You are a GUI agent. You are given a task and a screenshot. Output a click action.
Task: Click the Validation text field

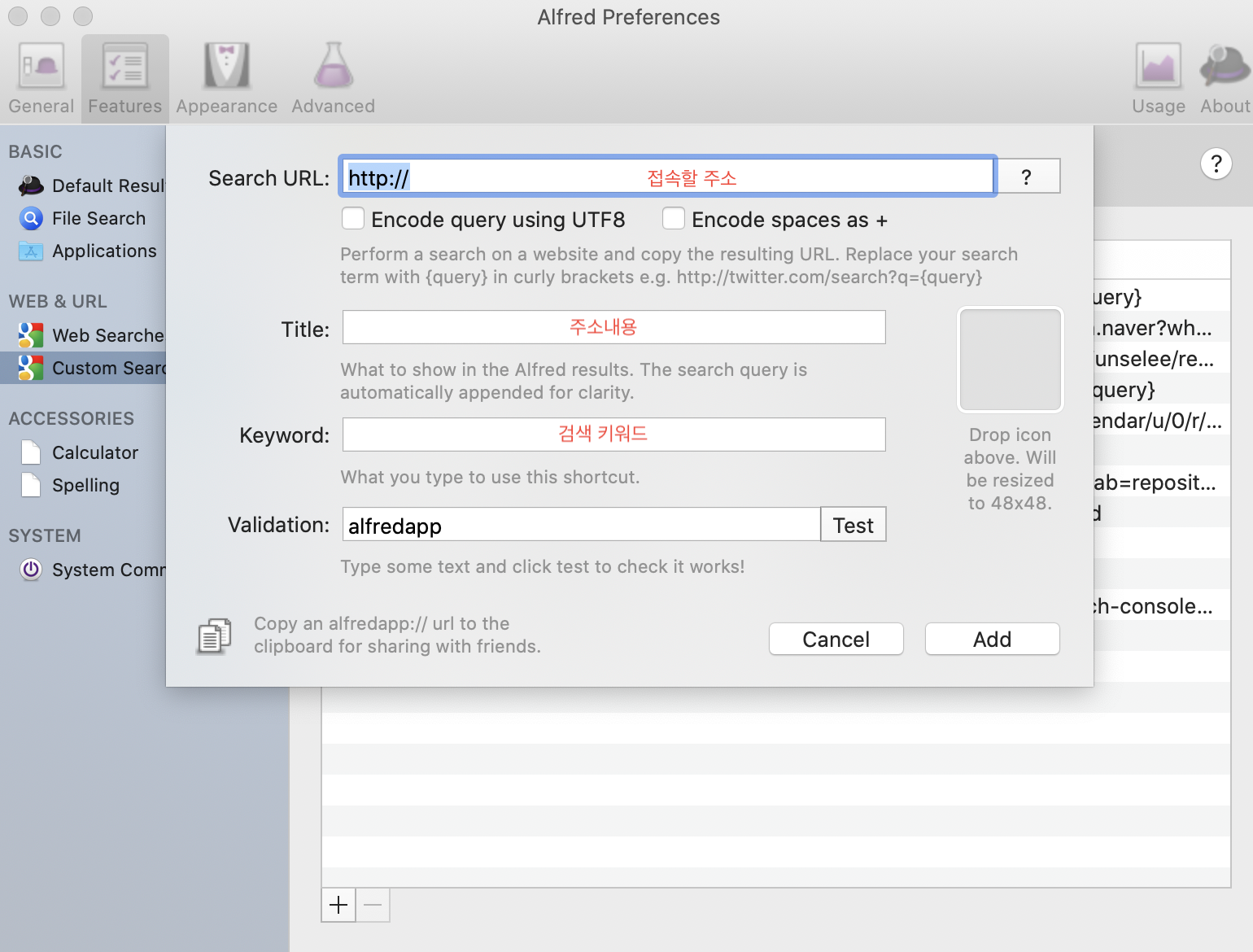tap(581, 525)
